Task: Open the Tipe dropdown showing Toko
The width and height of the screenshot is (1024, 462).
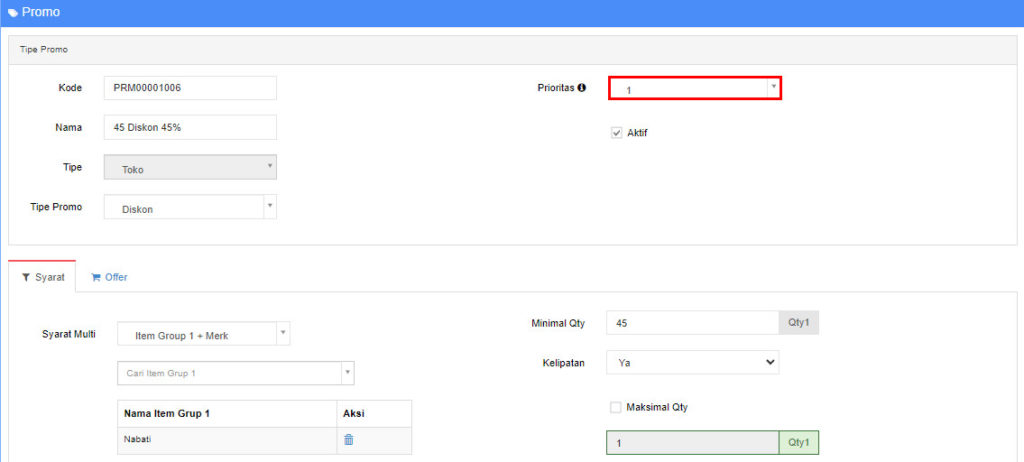Action: point(190,167)
